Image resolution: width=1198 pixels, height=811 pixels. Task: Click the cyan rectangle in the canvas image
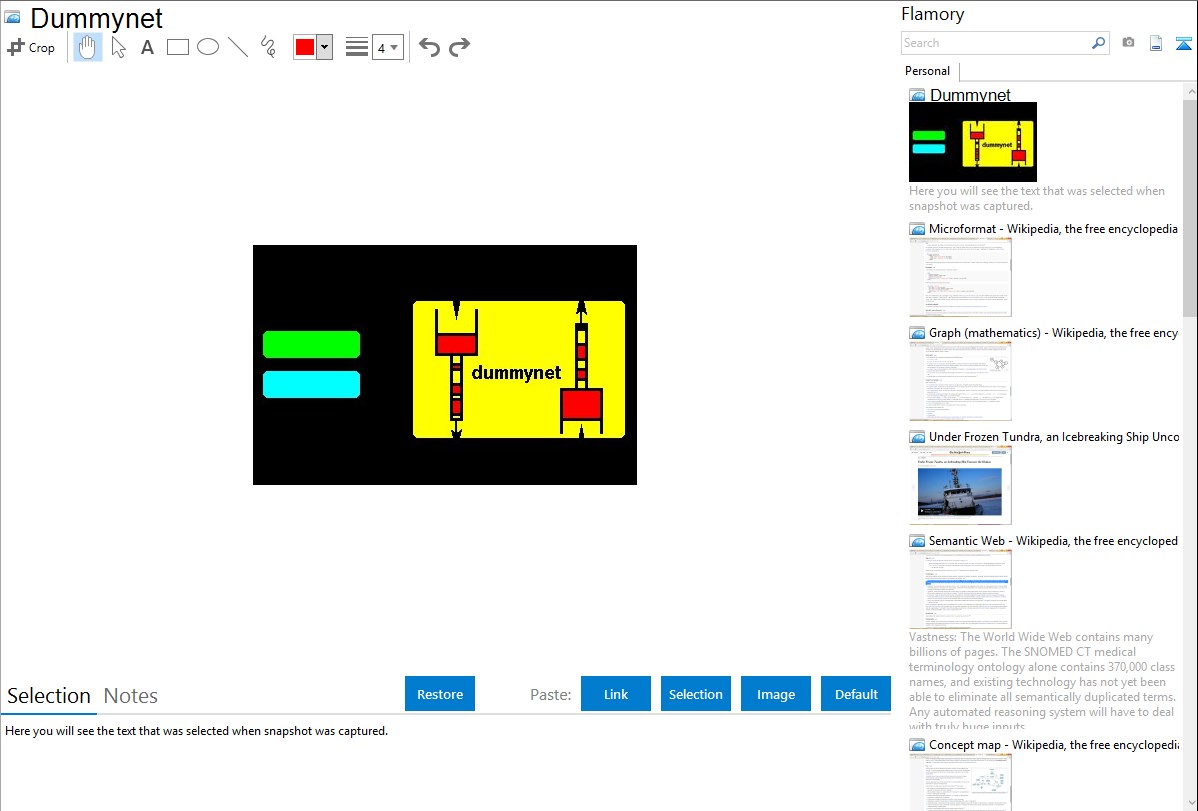[x=311, y=384]
